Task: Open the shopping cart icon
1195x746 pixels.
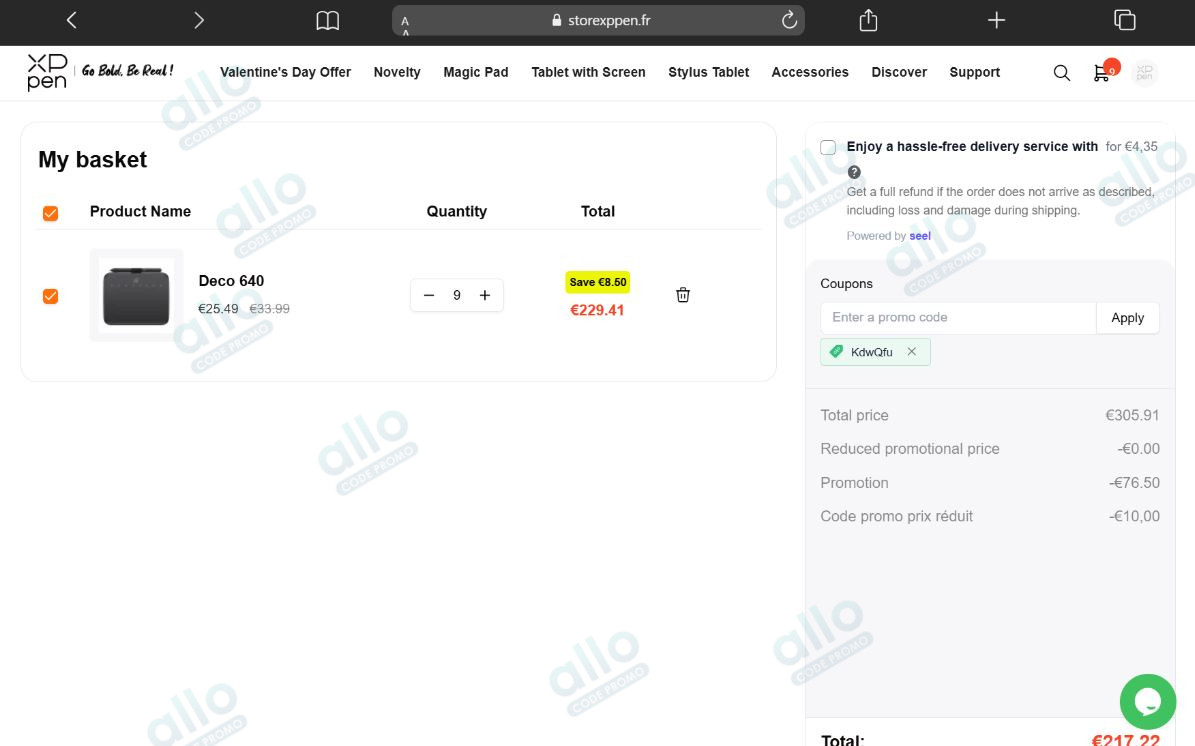Action: pyautogui.click(x=1102, y=73)
